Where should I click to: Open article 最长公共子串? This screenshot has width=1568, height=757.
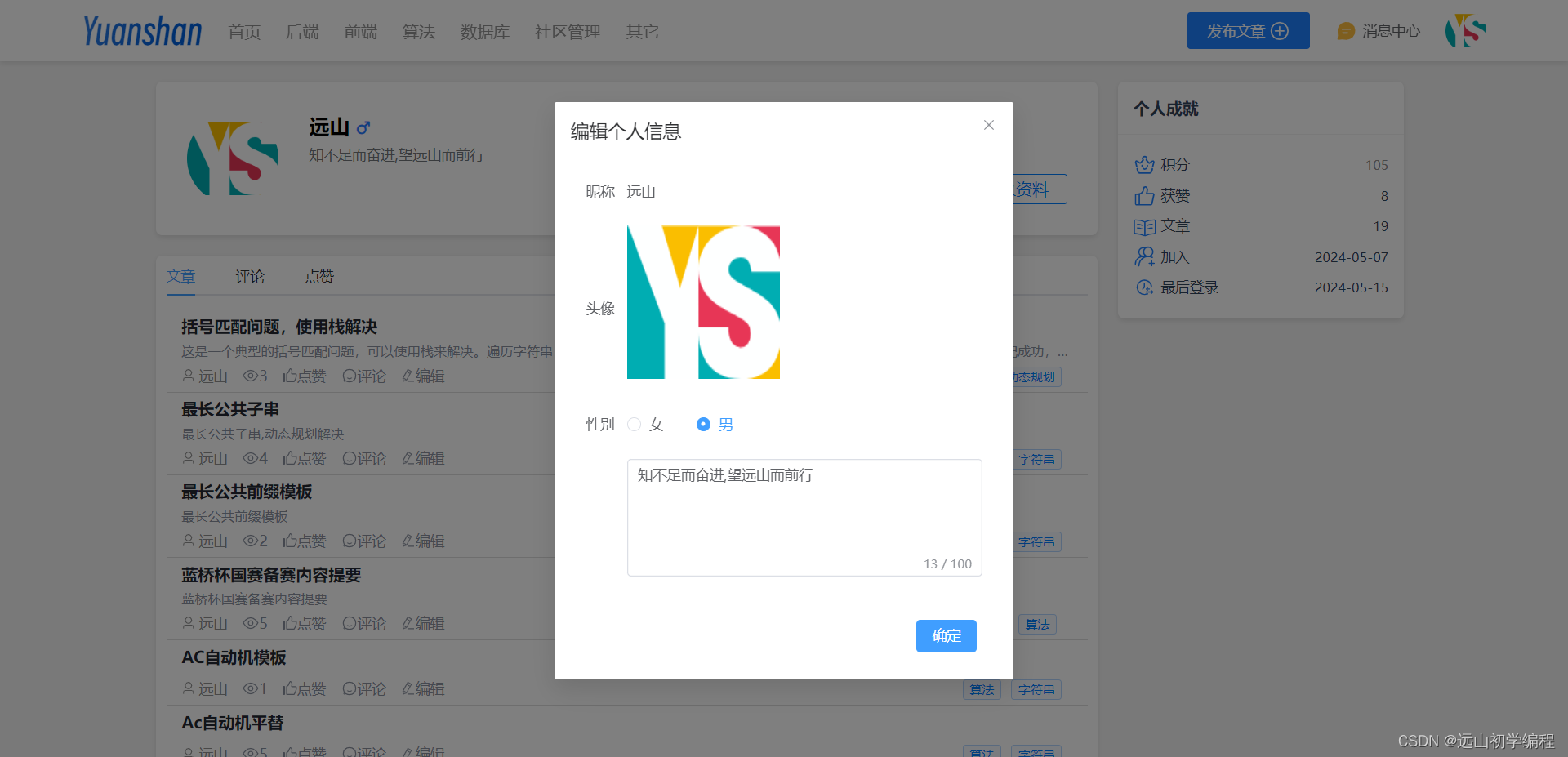230,409
